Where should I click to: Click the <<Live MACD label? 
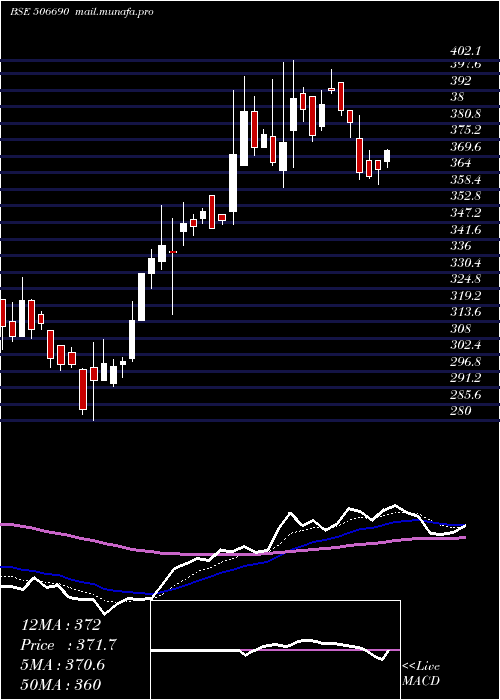[x=421, y=674]
